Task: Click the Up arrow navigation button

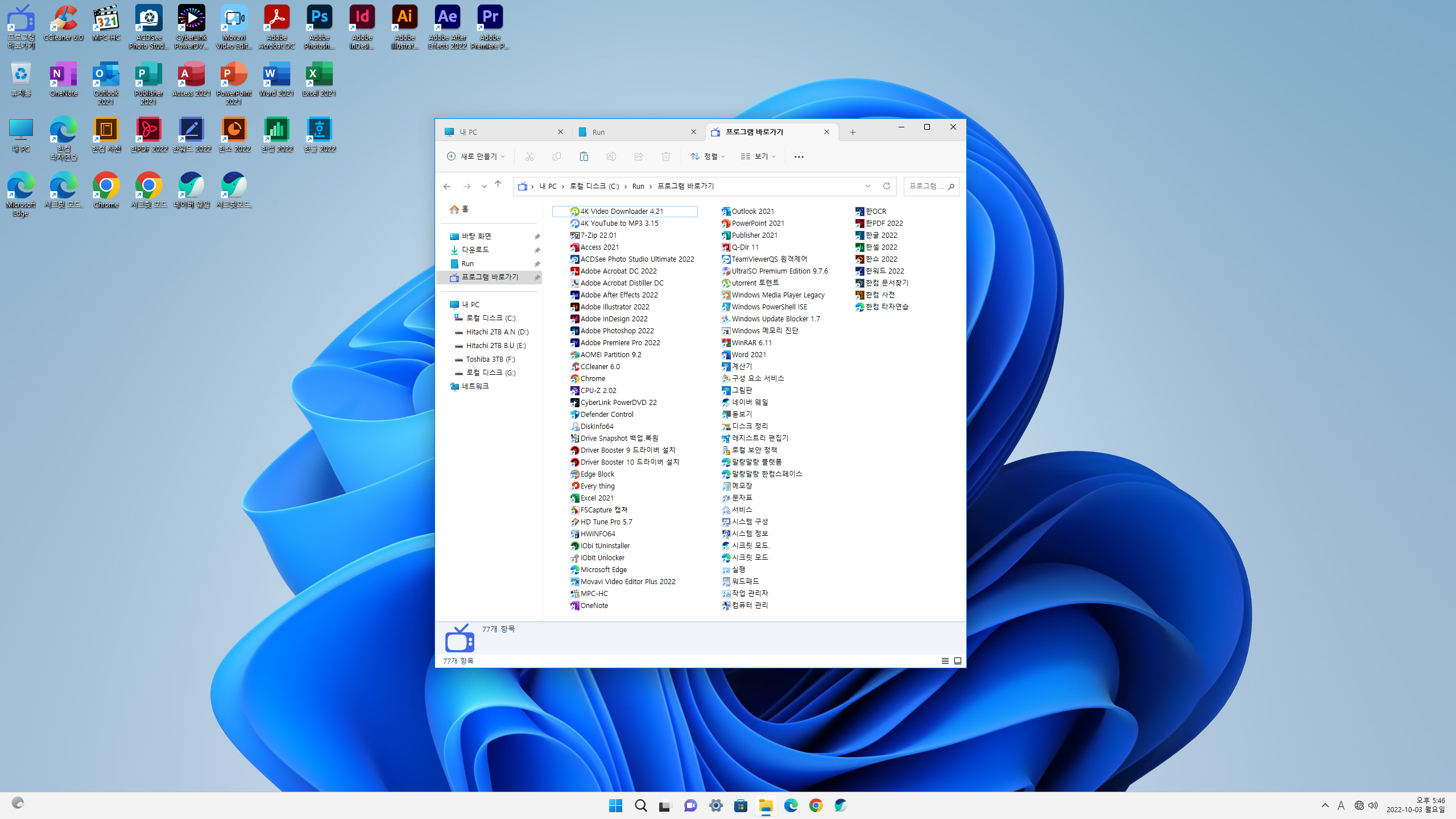Action: click(498, 184)
